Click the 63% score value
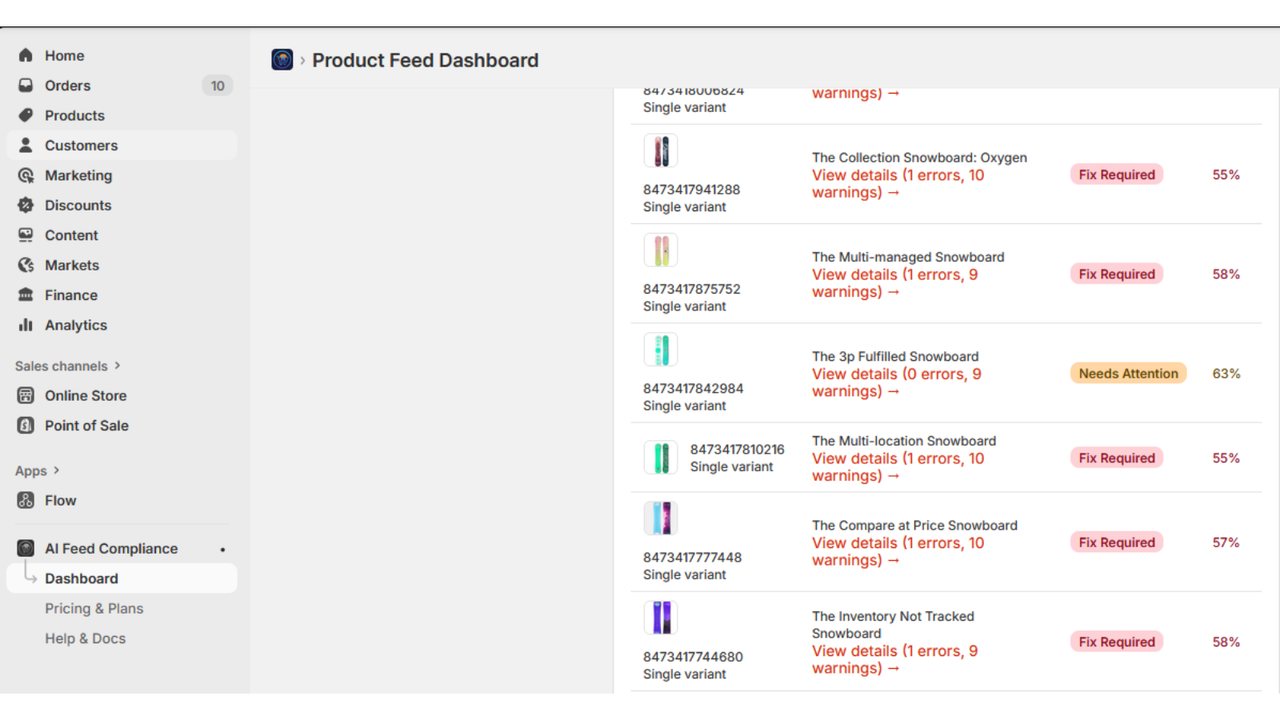Image resolution: width=1280 pixels, height=720 pixels. [1226, 373]
